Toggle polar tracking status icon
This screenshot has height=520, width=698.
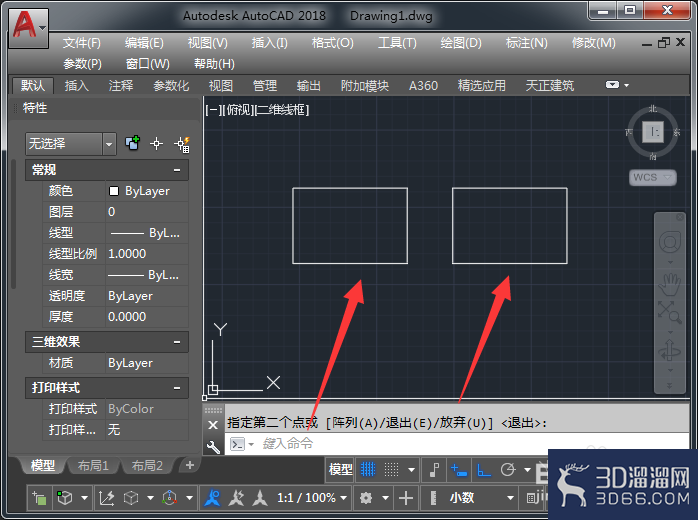click(508, 470)
